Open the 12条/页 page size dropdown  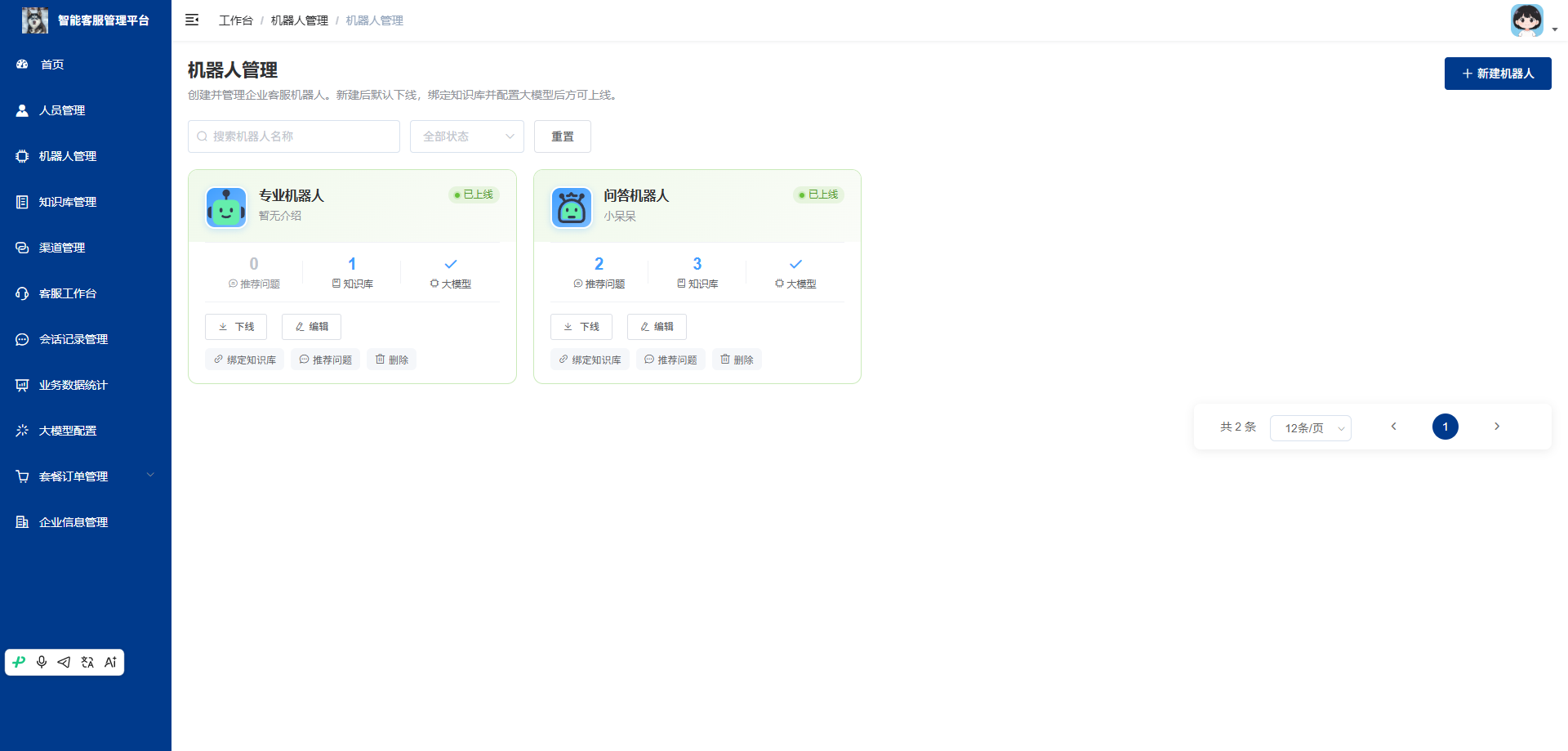[1311, 428]
